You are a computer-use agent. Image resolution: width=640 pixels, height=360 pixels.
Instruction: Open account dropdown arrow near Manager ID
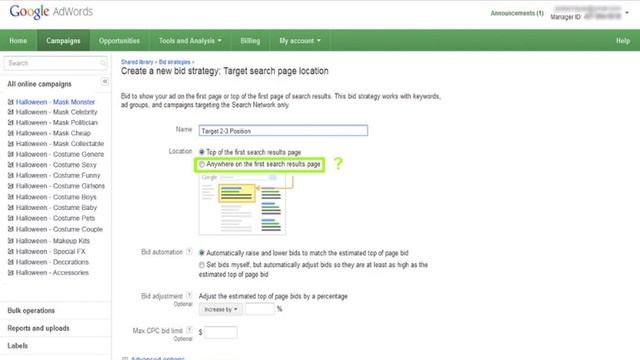pyautogui.click(x=627, y=13)
